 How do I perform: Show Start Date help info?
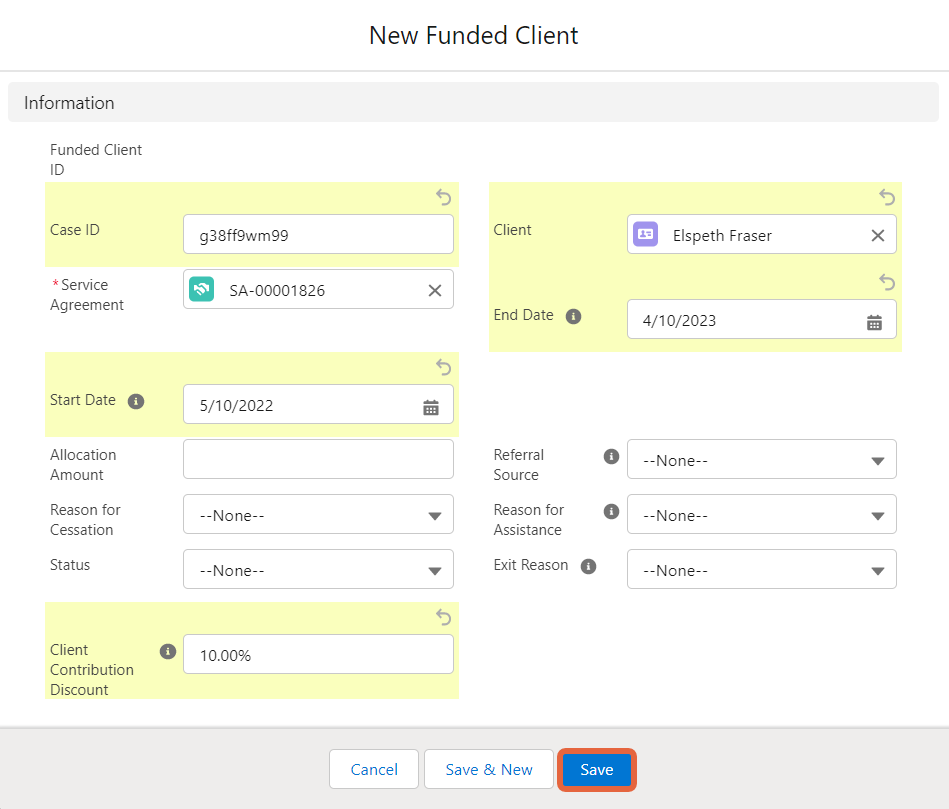136,401
